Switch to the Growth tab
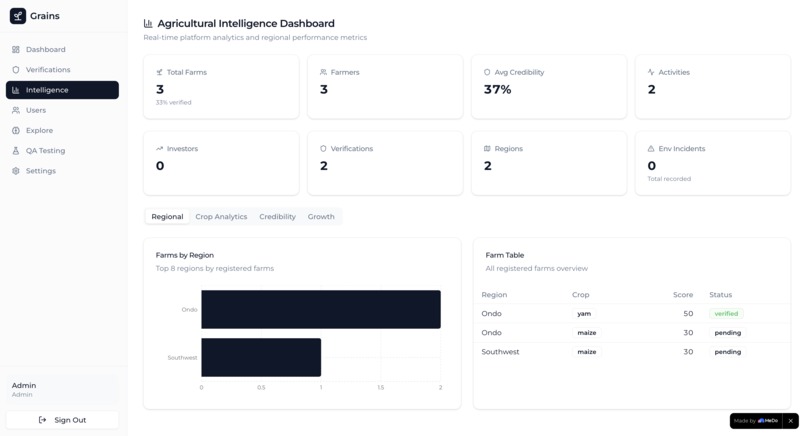The width and height of the screenshot is (806, 436). (321, 216)
